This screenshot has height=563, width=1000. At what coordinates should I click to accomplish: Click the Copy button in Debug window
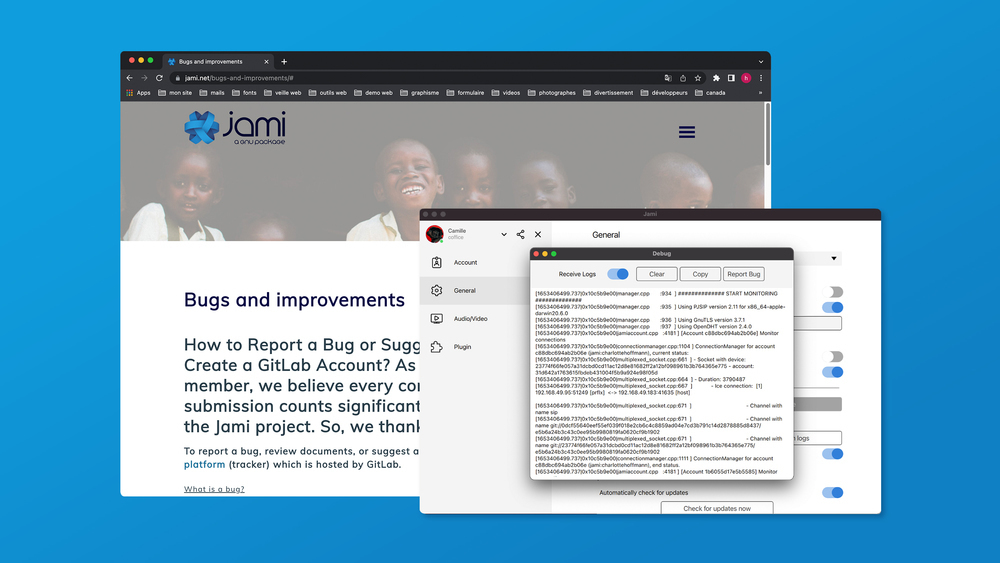pos(700,274)
